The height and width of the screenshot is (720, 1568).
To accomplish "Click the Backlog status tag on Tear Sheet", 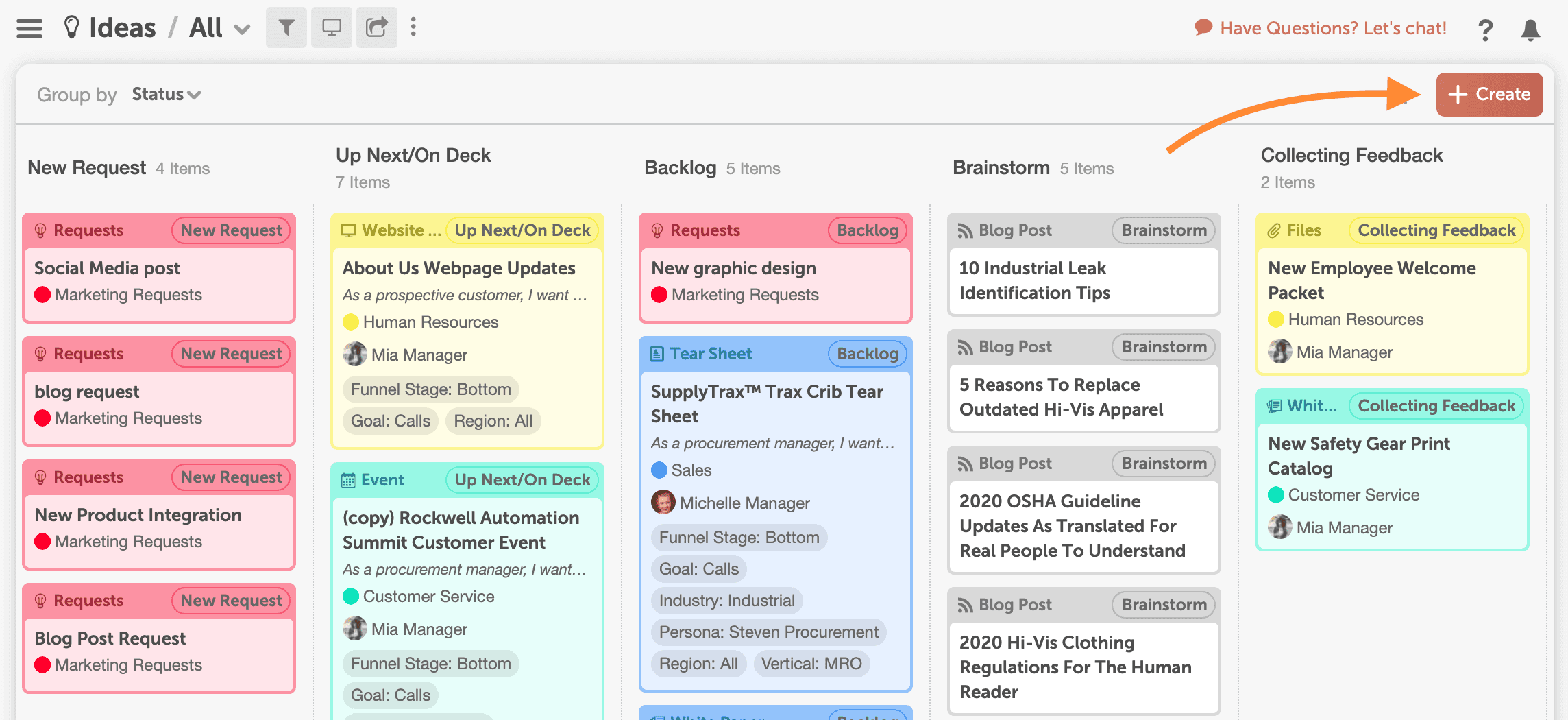I will click(x=868, y=354).
